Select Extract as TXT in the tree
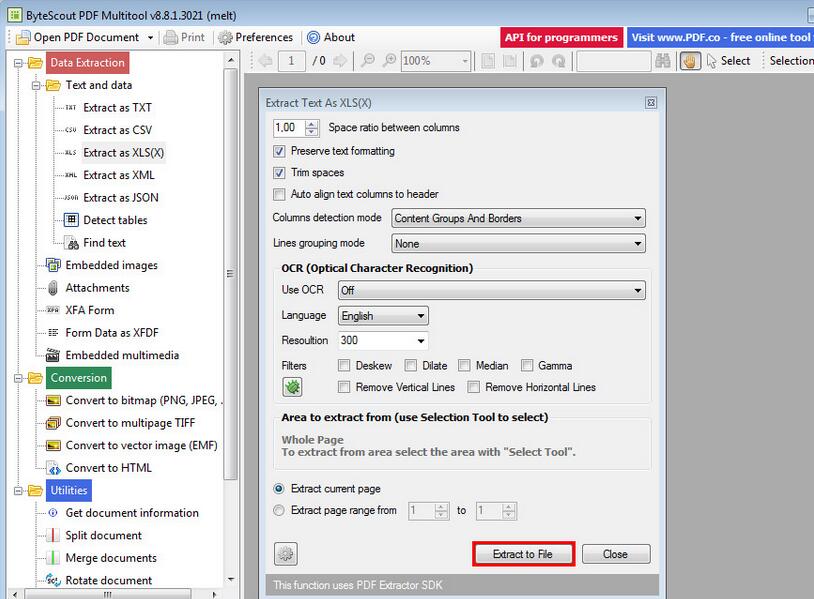814x599 pixels. pos(117,107)
